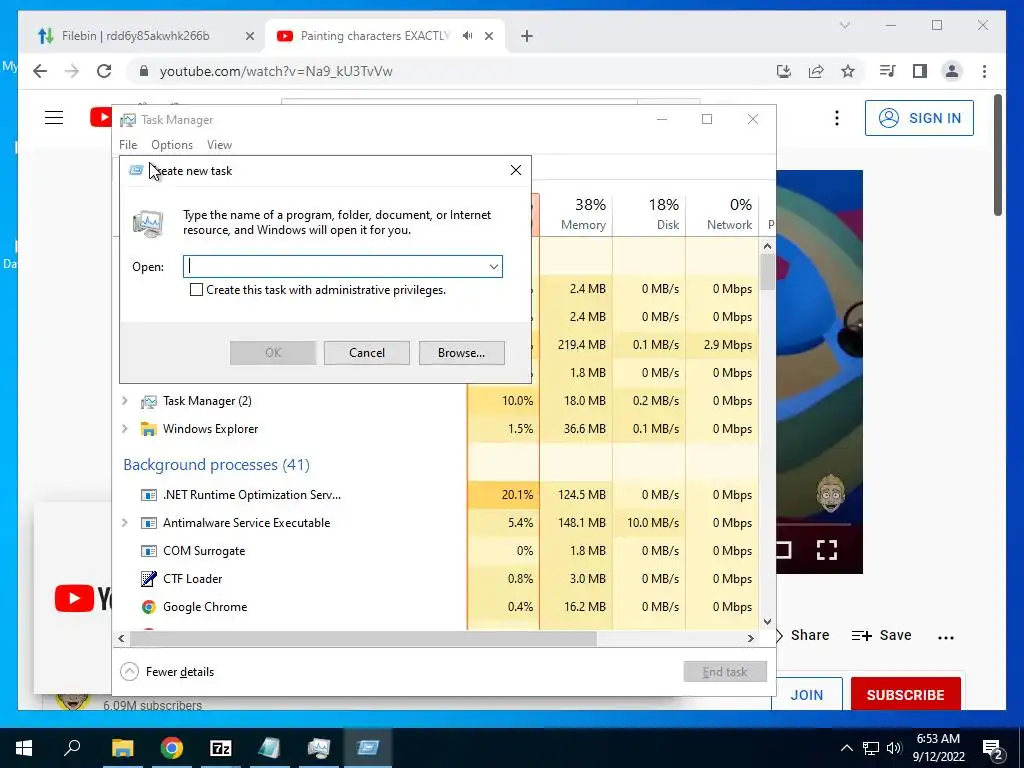Mute the YouTube tab audio icon
This screenshot has height=768, width=1024.
coord(467,36)
